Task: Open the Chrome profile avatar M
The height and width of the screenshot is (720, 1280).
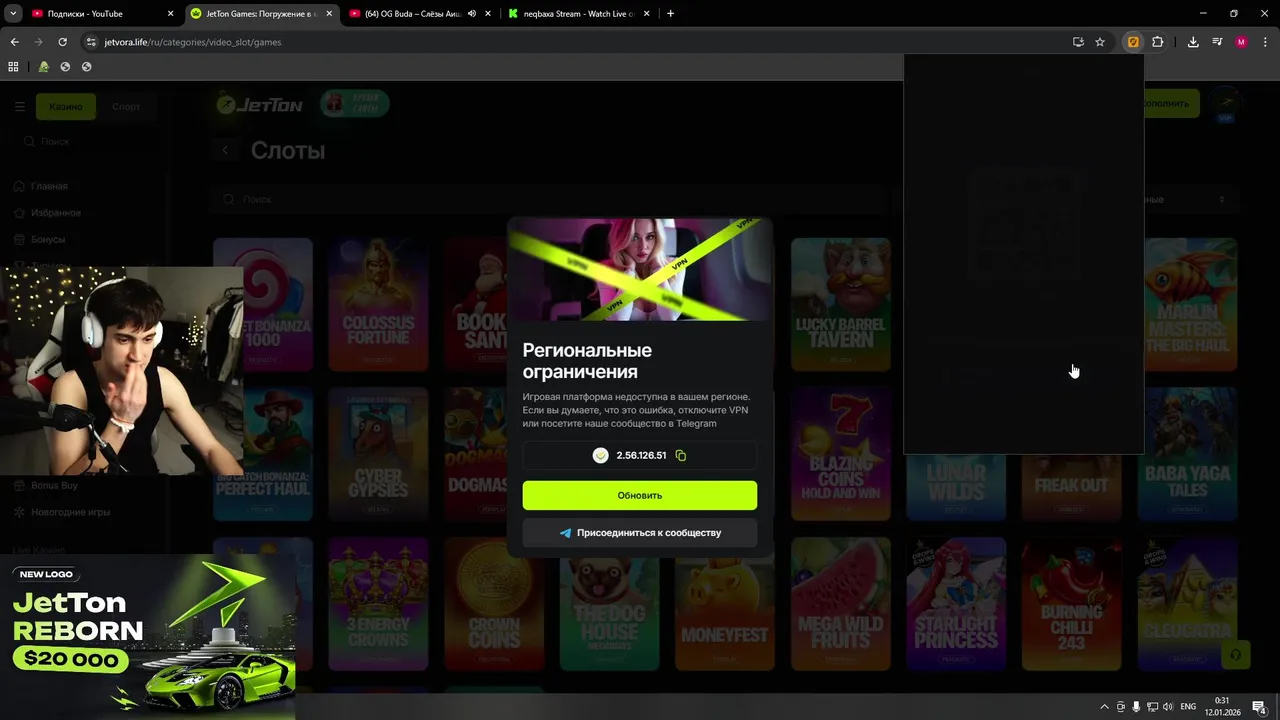Action: point(1241,42)
